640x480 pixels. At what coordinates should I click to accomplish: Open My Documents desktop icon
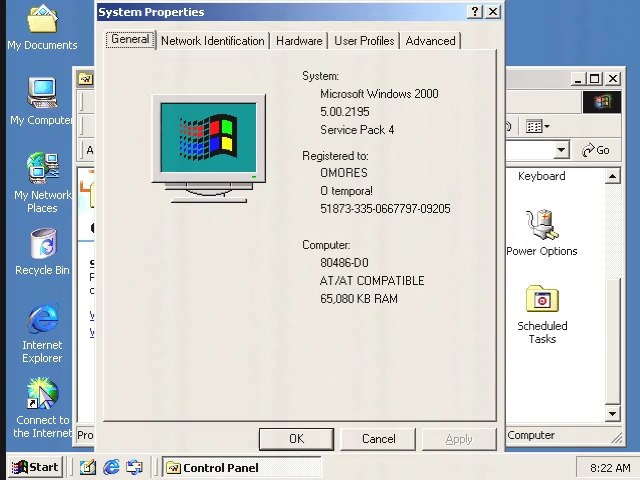point(42,28)
